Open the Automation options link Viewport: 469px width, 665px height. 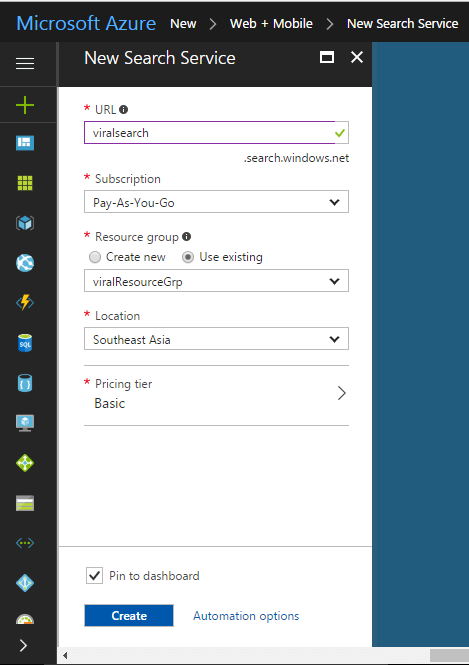coord(246,616)
